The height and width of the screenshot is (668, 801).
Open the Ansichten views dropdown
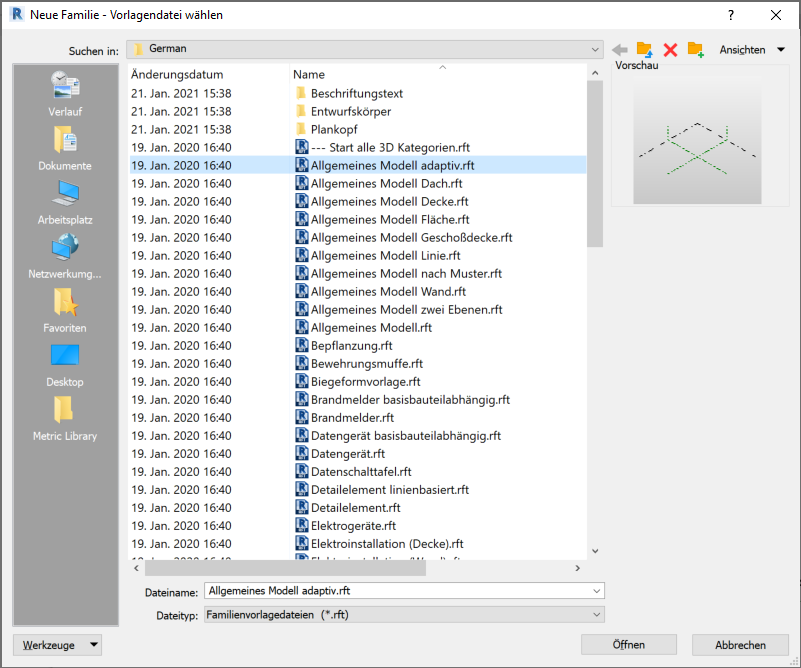(x=752, y=49)
